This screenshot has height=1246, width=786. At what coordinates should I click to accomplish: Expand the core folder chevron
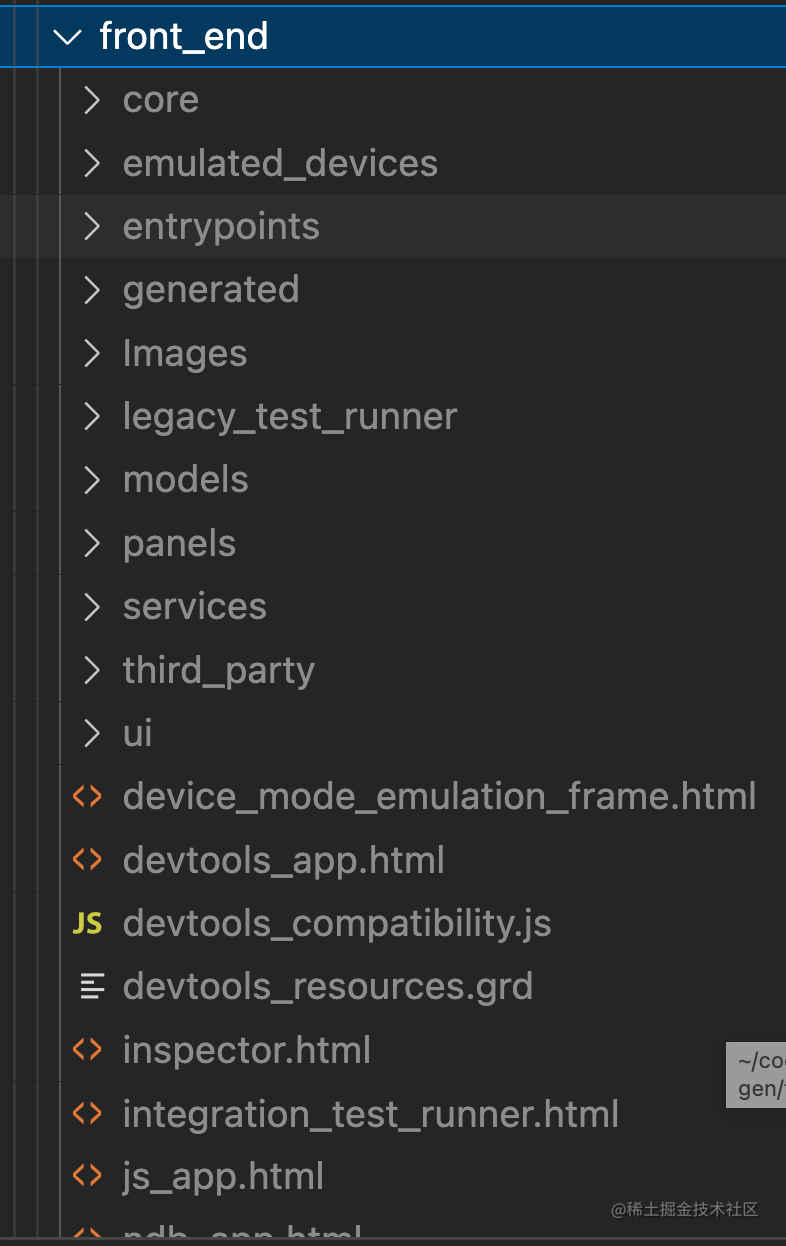92,100
